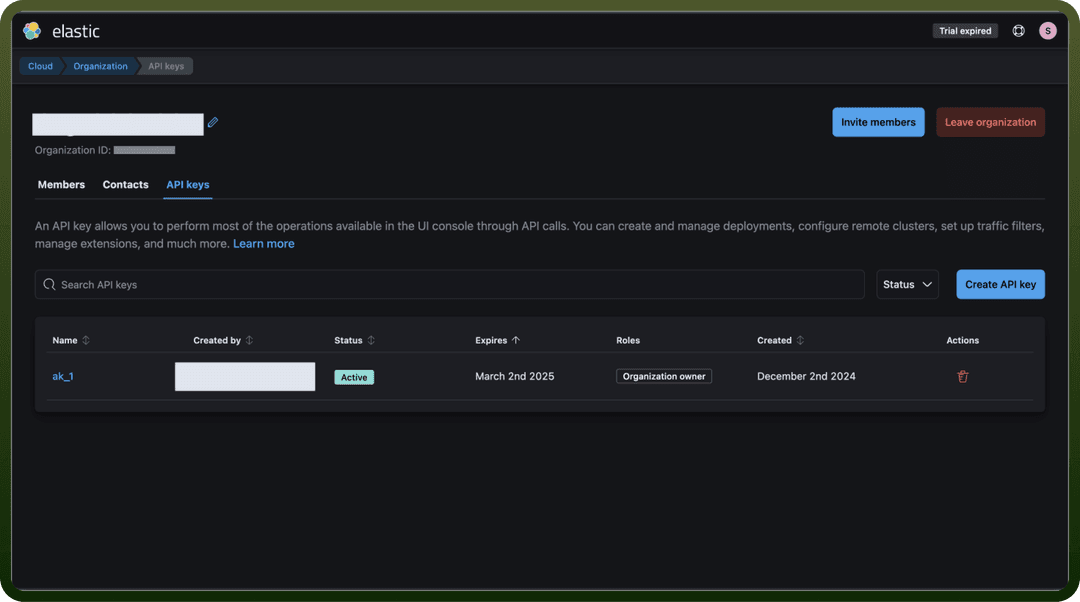Open the help lifebuoy icon

tap(1018, 31)
